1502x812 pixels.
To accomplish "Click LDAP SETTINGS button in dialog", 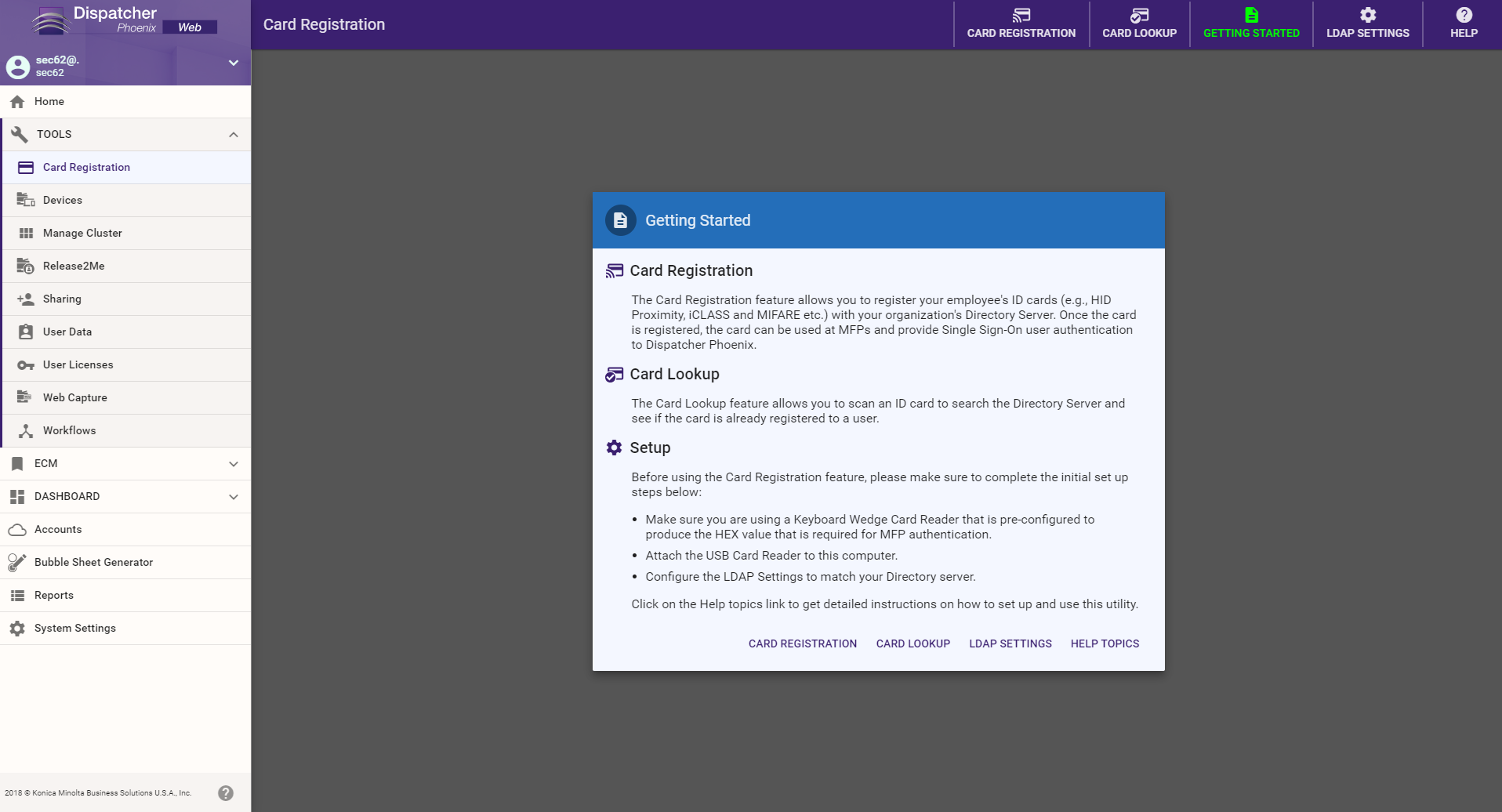I will 1010,643.
